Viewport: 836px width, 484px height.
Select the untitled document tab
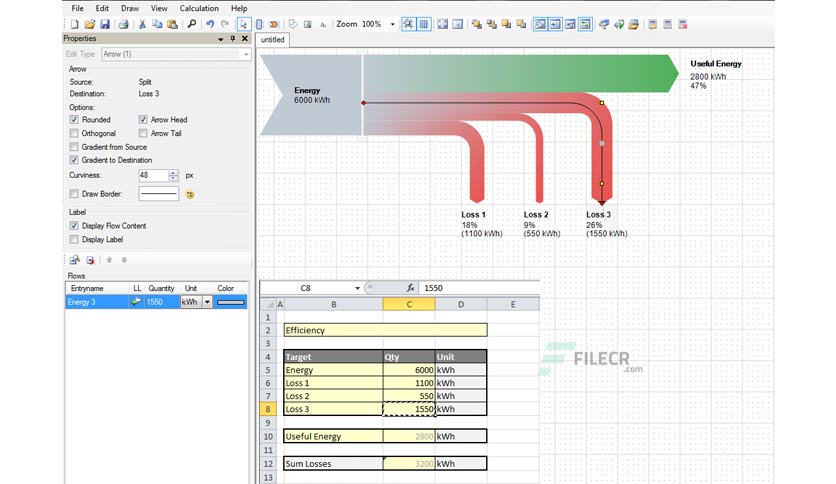point(272,40)
